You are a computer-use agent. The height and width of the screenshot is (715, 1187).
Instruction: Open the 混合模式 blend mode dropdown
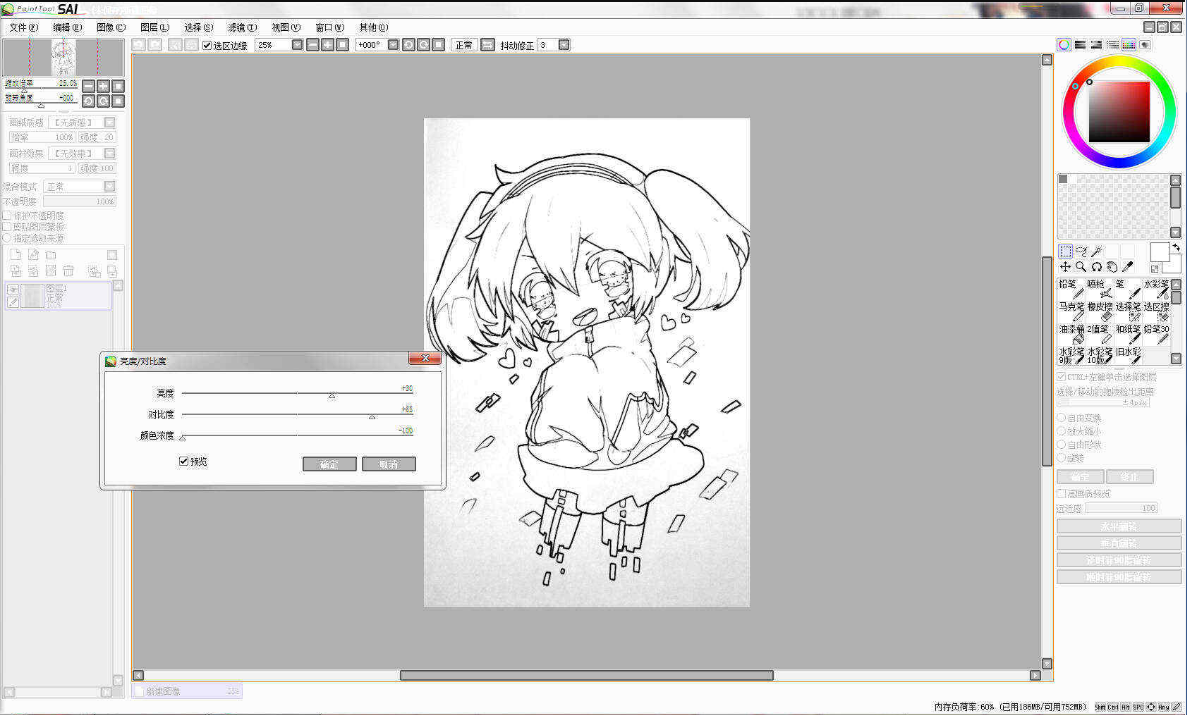pyautogui.click(x=110, y=186)
